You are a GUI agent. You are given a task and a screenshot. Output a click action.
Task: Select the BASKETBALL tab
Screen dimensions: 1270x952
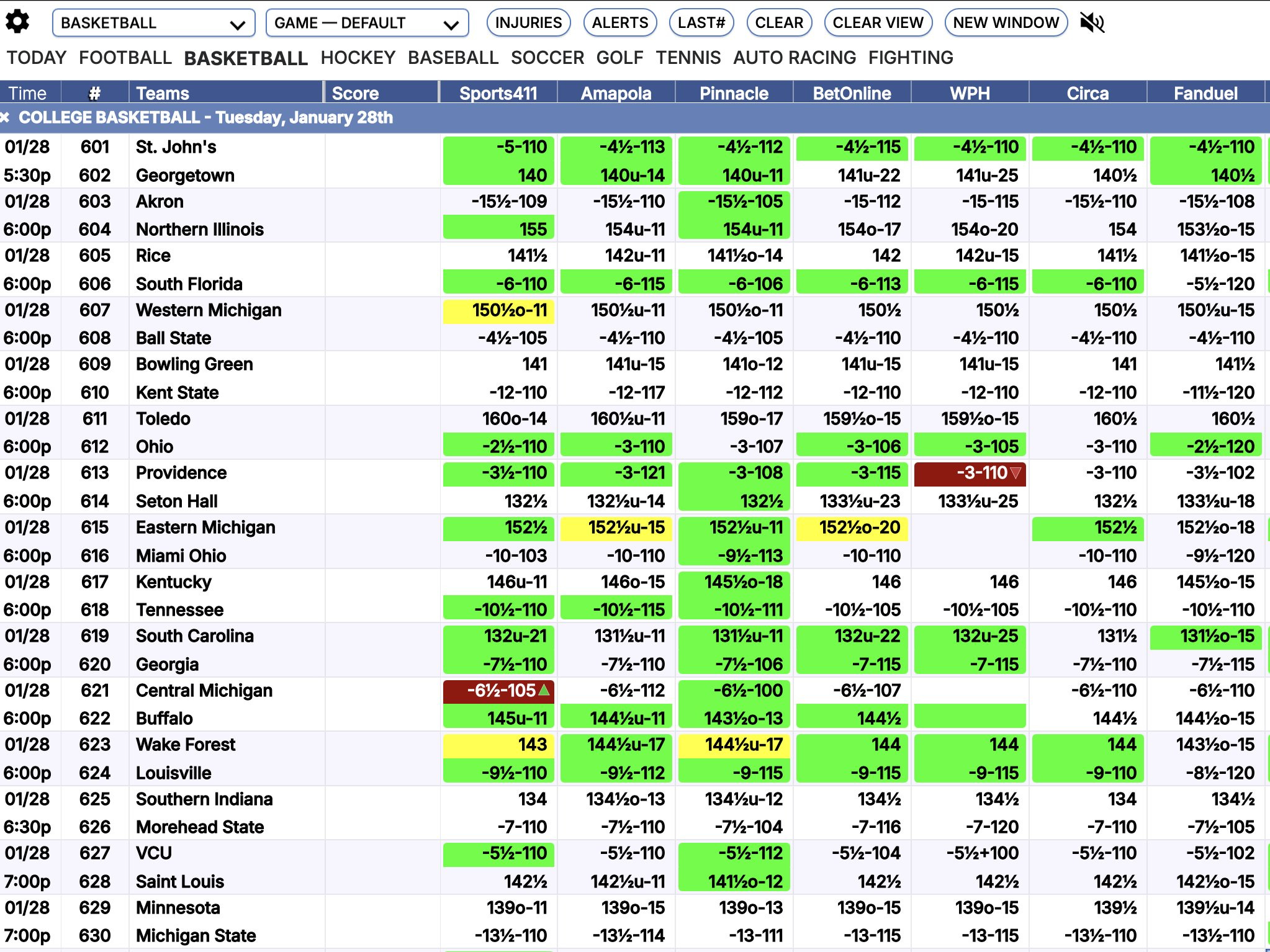[246, 58]
